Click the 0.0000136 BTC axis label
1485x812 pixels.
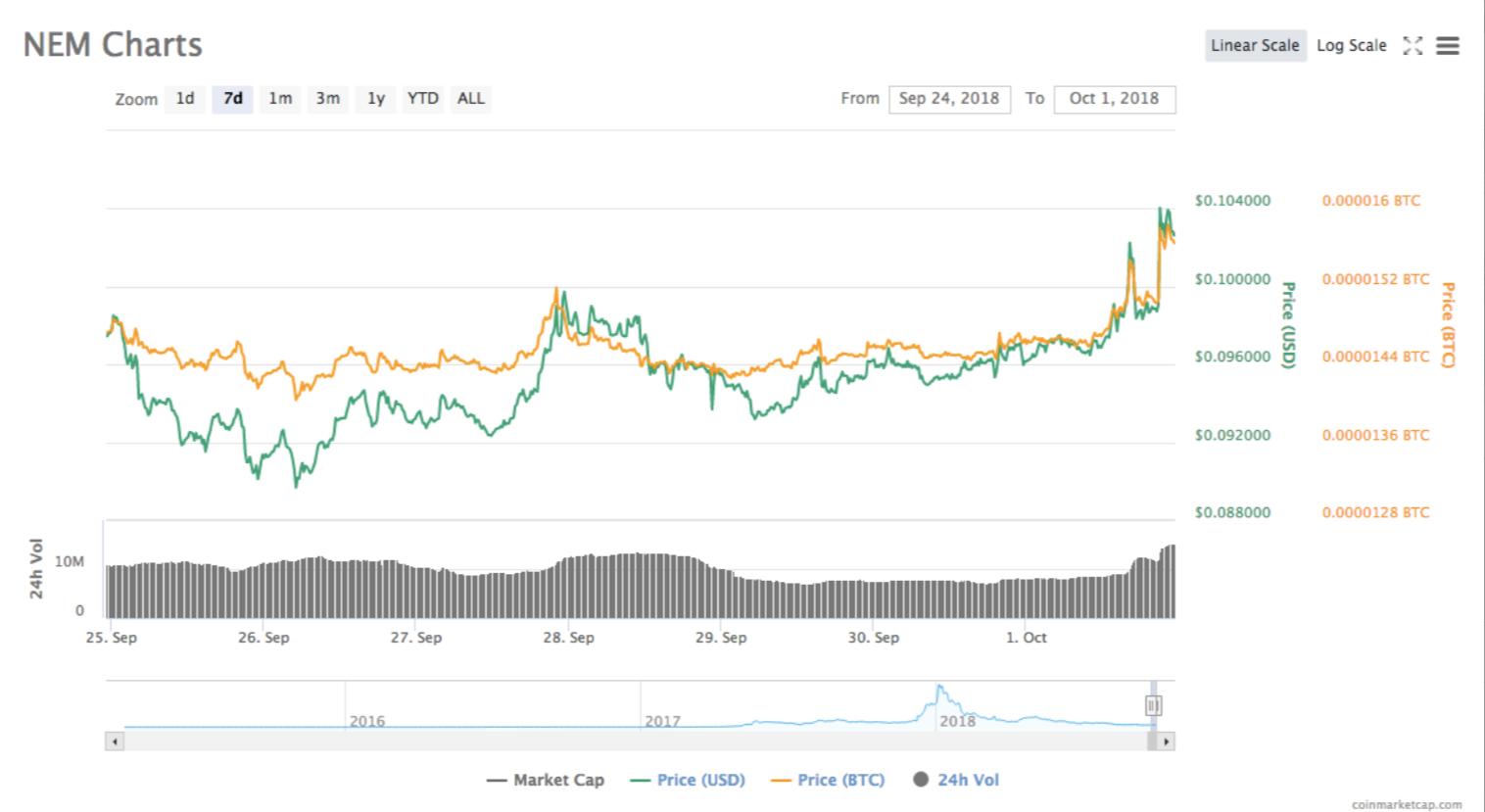point(1375,435)
